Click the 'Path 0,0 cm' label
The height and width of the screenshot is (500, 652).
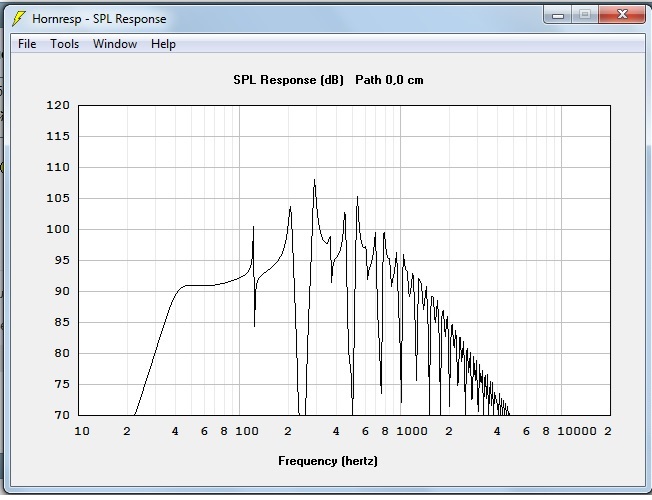[389, 80]
